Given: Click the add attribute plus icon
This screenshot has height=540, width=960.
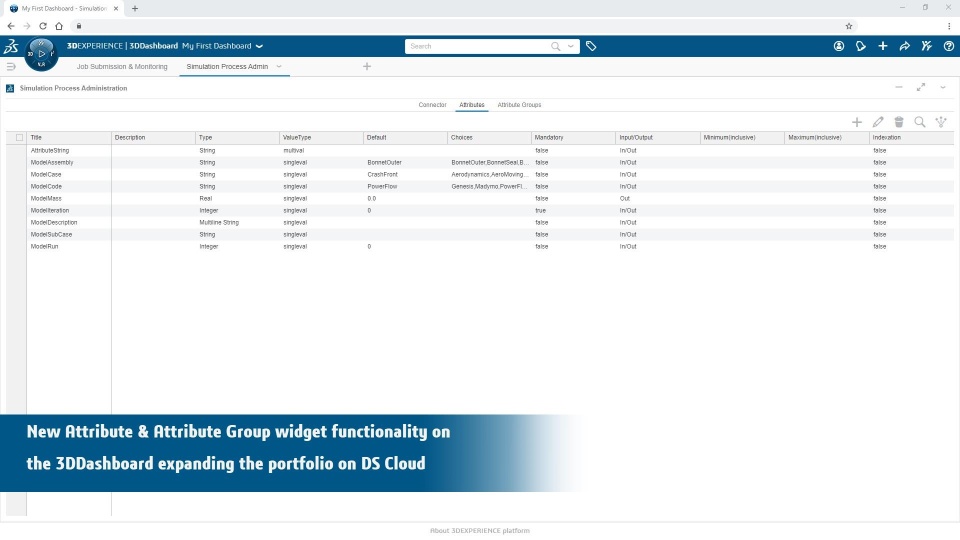Looking at the screenshot, I should 857,122.
